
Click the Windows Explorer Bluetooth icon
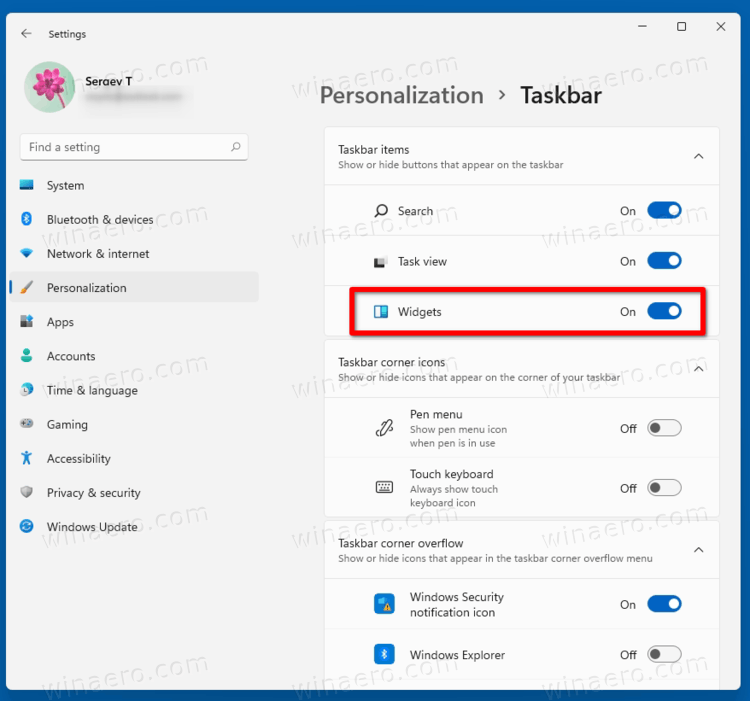click(384, 654)
